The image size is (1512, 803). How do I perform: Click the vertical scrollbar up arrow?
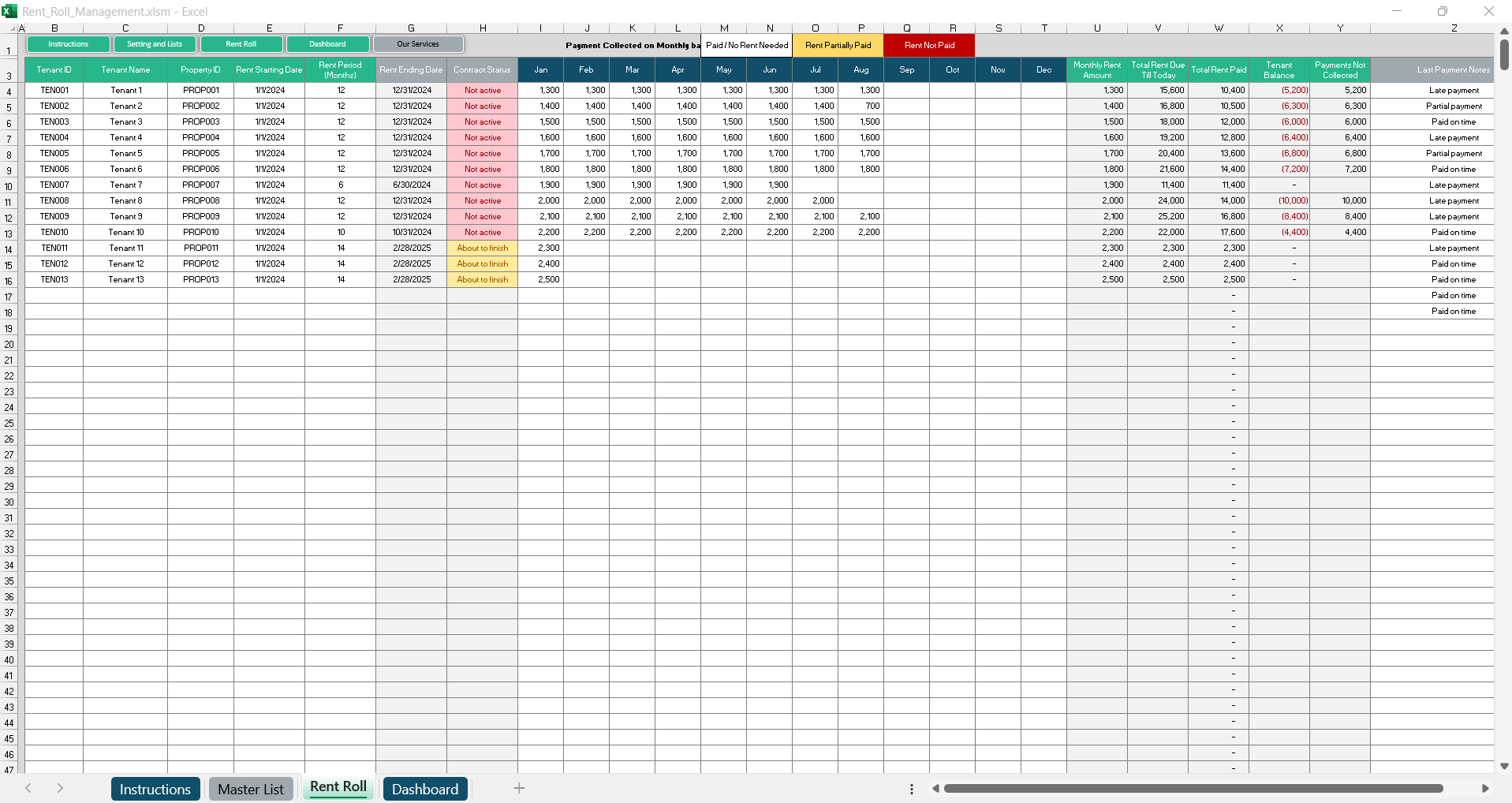click(x=1504, y=32)
